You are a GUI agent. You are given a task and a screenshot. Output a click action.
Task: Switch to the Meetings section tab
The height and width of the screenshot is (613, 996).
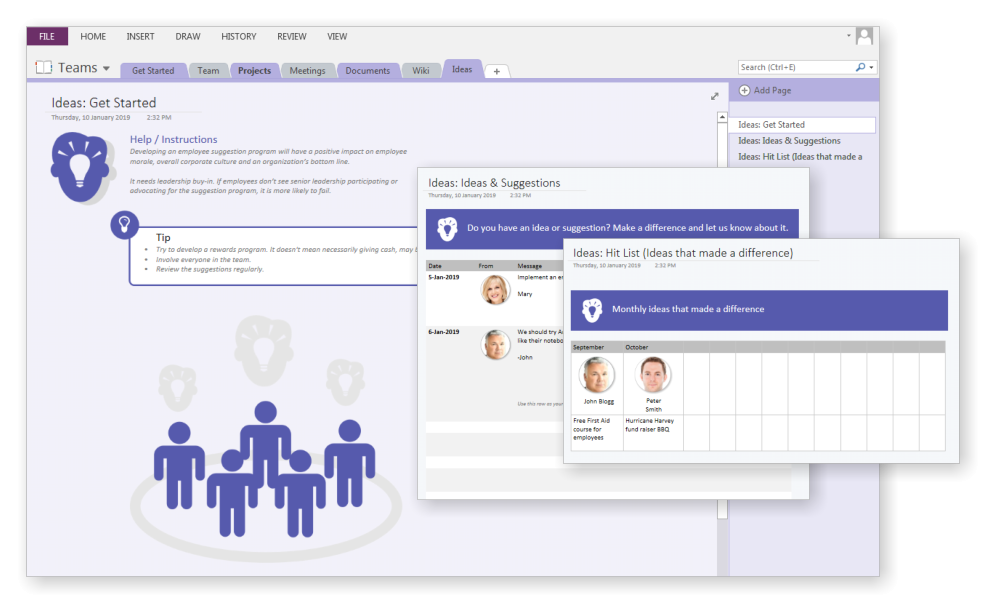click(x=307, y=71)
